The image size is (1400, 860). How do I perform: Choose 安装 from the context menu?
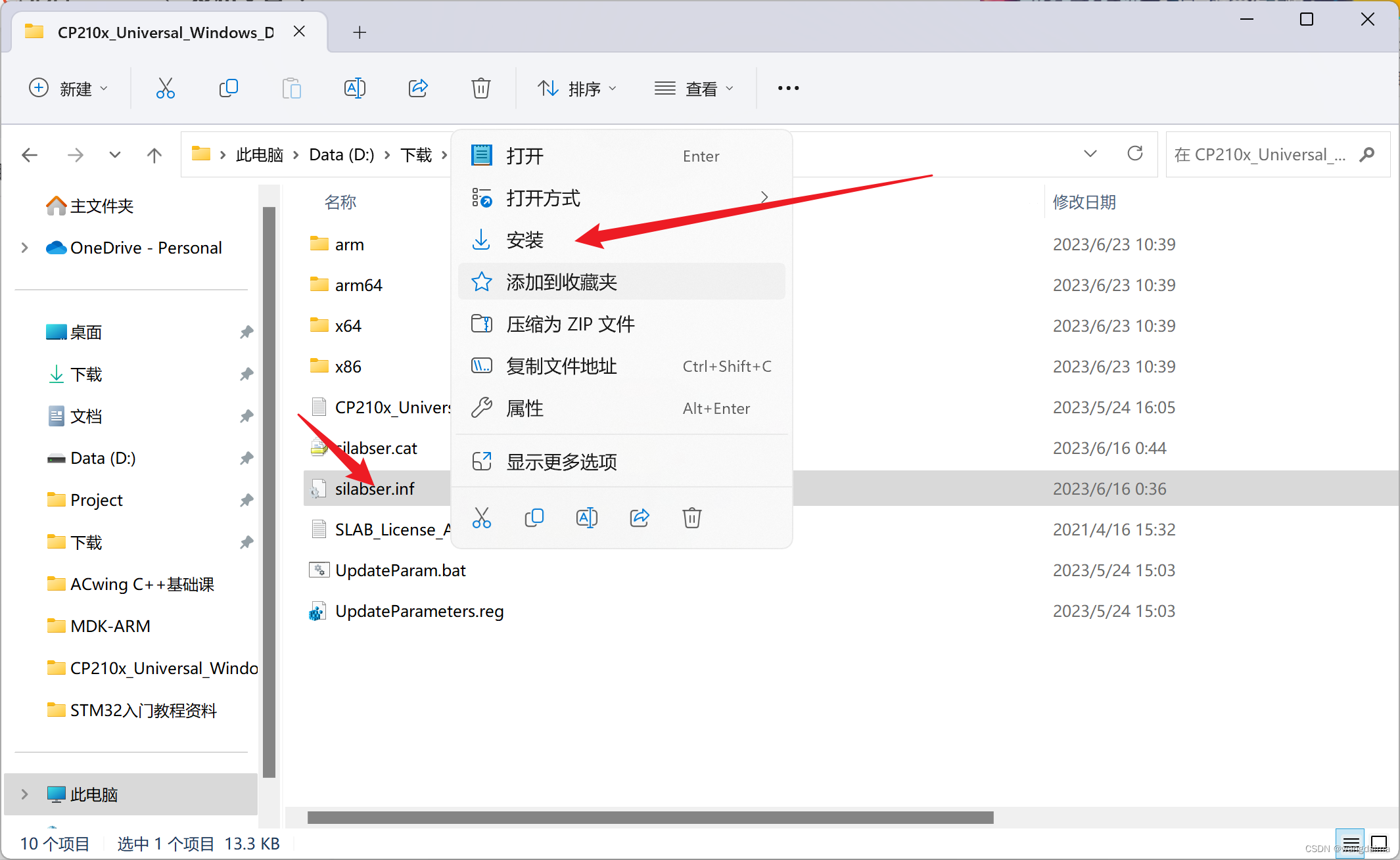(525, 240)
